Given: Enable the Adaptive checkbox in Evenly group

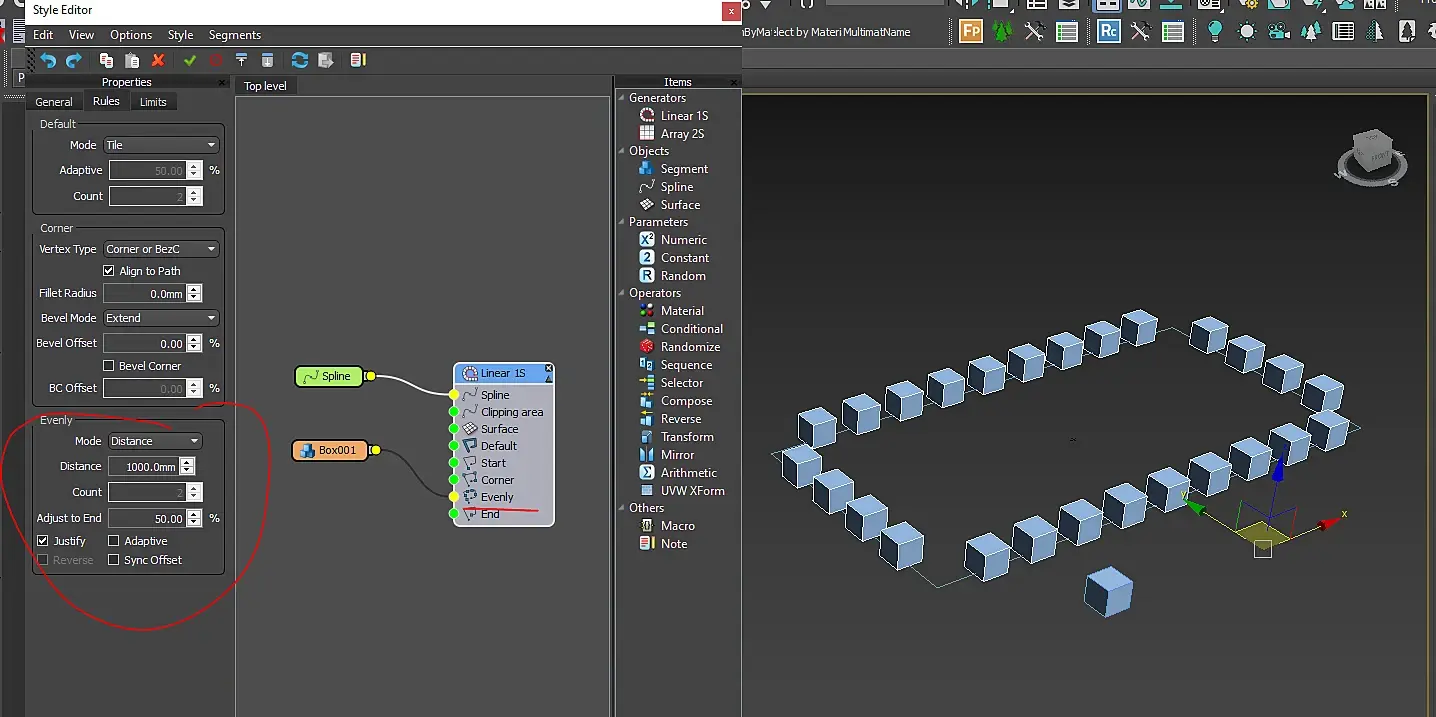Looking at the screenshot, I should (x=114, y=541).
